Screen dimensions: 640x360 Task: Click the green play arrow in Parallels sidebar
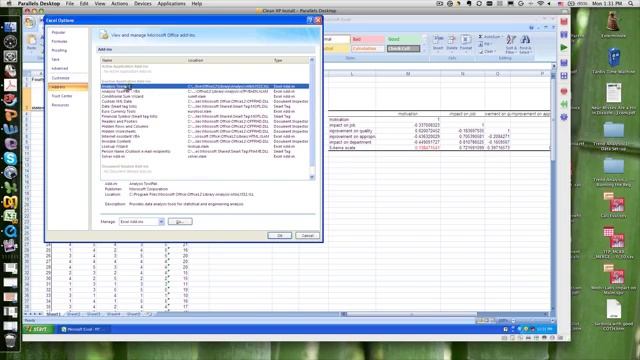pyautogui.click(x=564, y=48)
